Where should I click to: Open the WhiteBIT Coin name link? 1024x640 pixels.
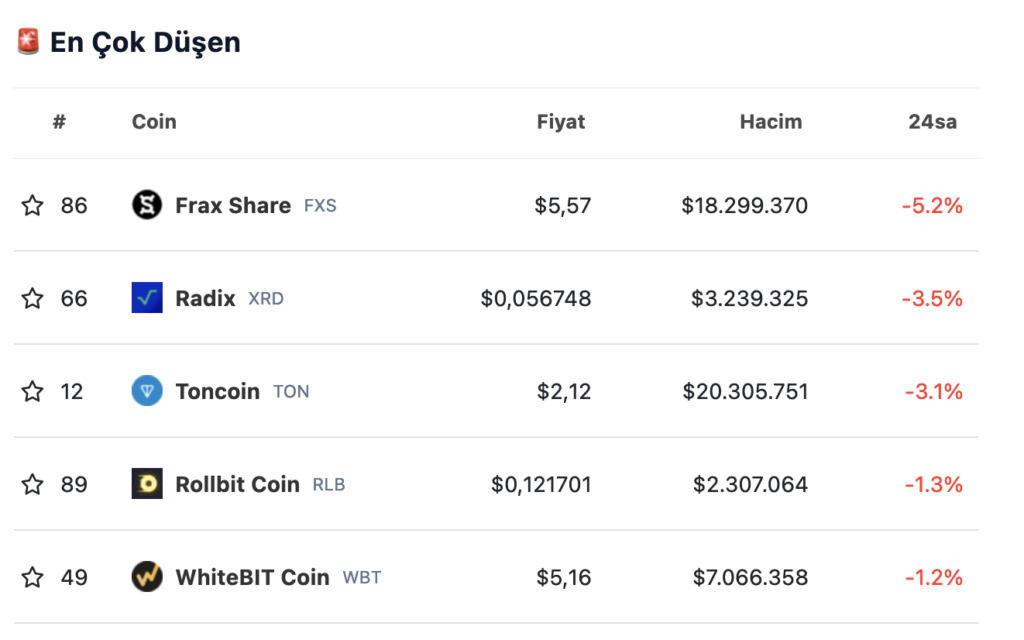[252, 577]
